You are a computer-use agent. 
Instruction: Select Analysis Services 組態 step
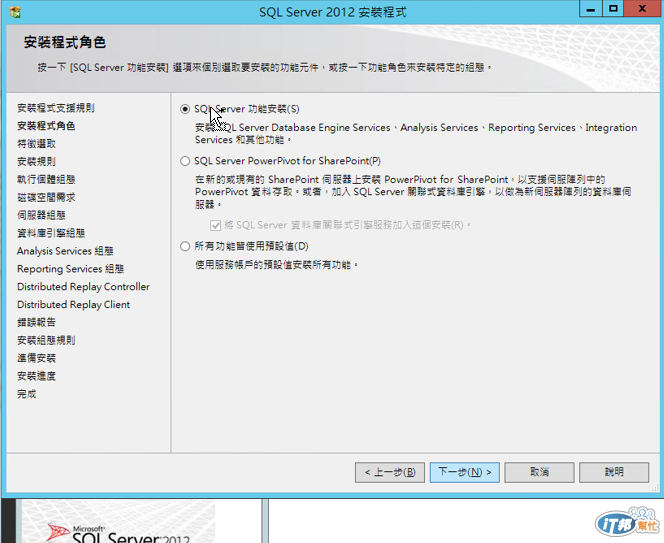[x=65, y=251]
